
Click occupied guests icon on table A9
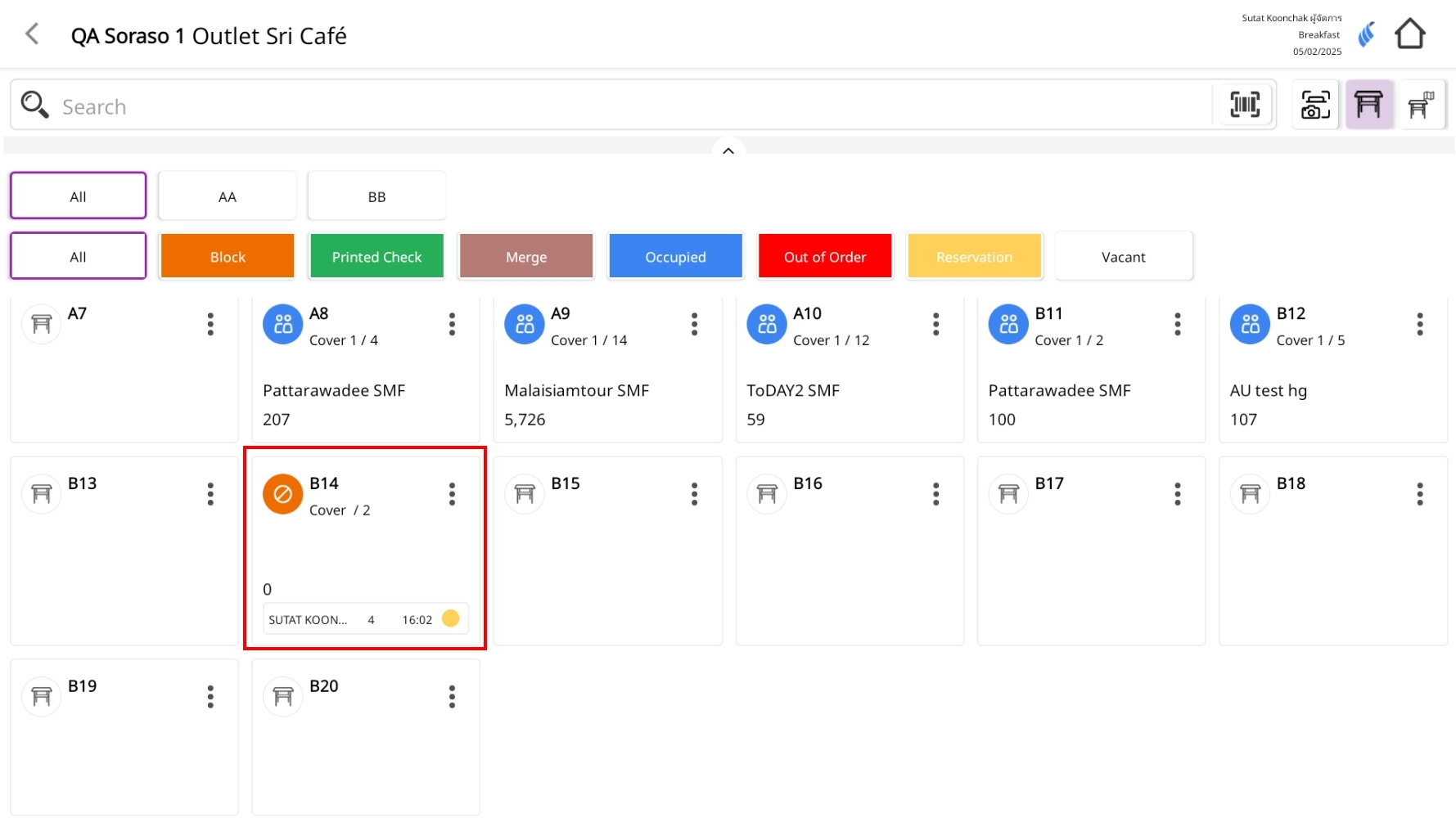tap(525, 325)
